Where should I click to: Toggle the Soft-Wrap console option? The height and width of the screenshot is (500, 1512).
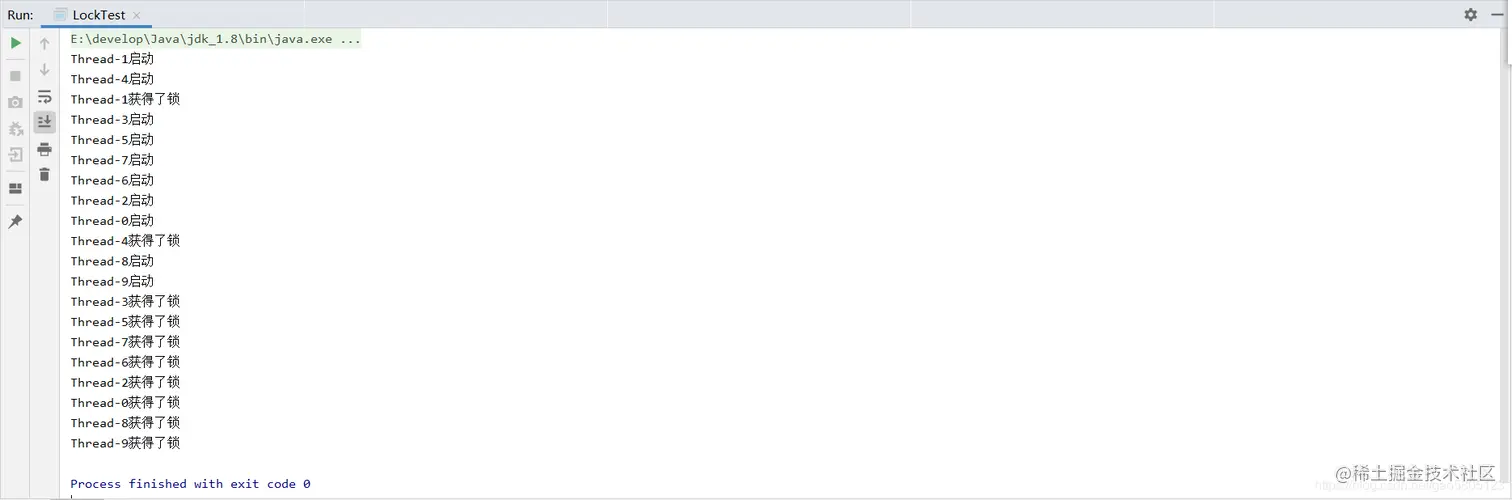pyautogui.click(x=44, y=97)
